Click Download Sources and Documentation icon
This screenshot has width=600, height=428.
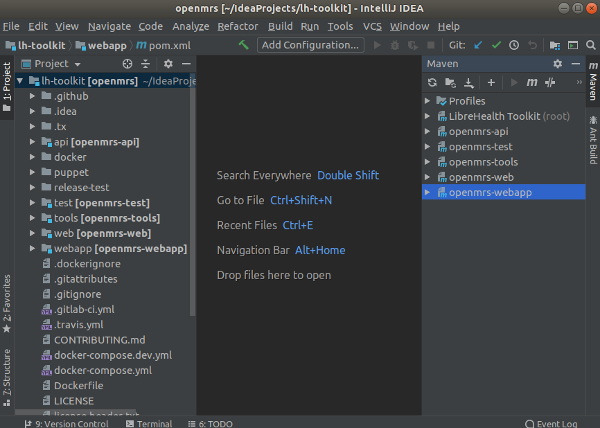click(469, 82)
